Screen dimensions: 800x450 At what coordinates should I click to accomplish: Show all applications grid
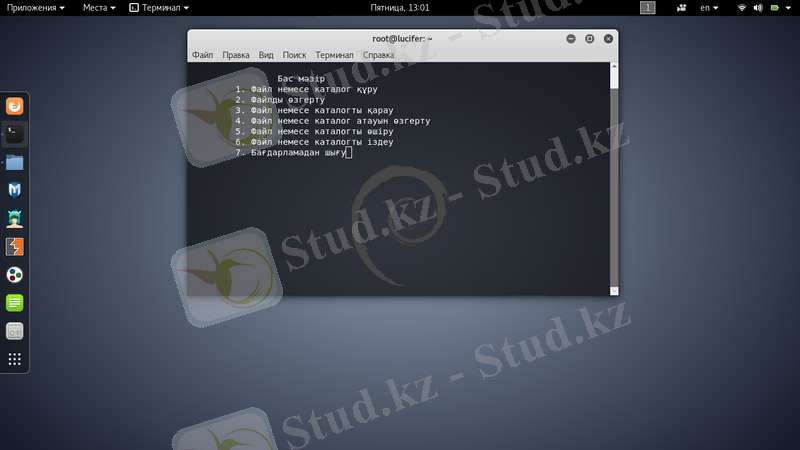tap(15, 359)
